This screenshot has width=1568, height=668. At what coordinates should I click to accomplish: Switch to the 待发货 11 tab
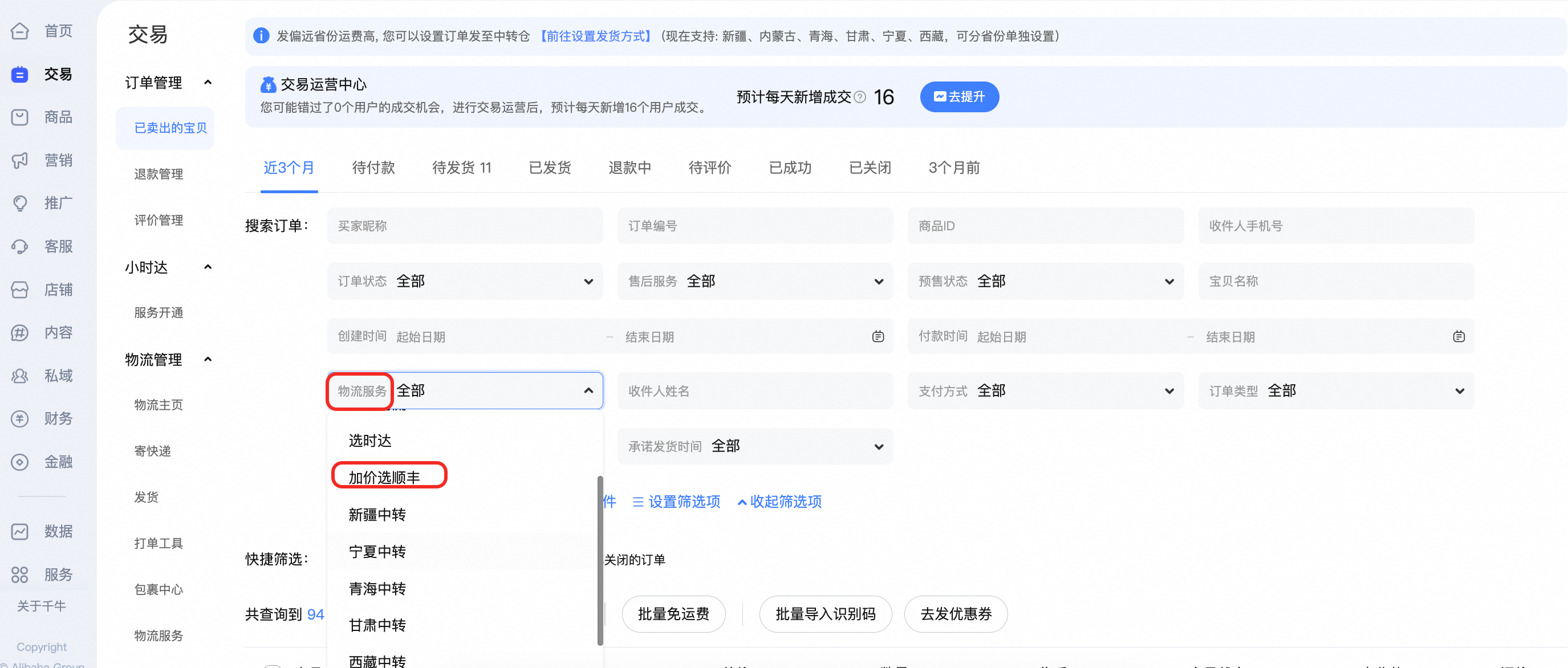pyautogui.click(x=461, y=168)
